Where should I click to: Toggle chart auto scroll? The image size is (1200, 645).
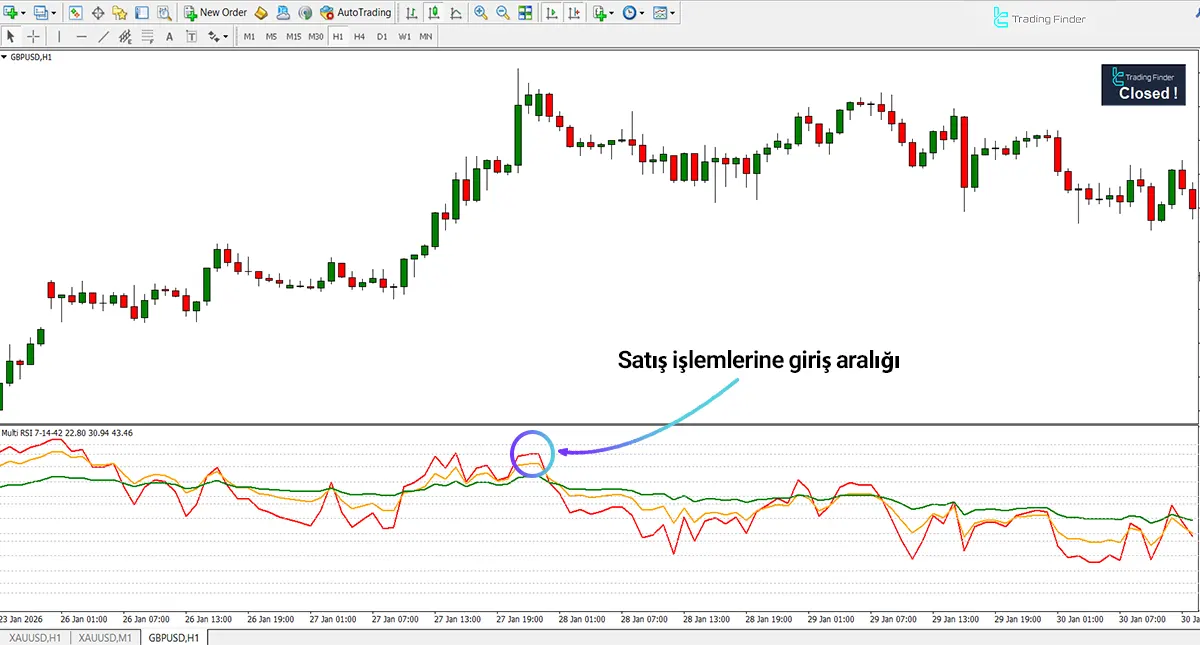(x=551, y=12)
